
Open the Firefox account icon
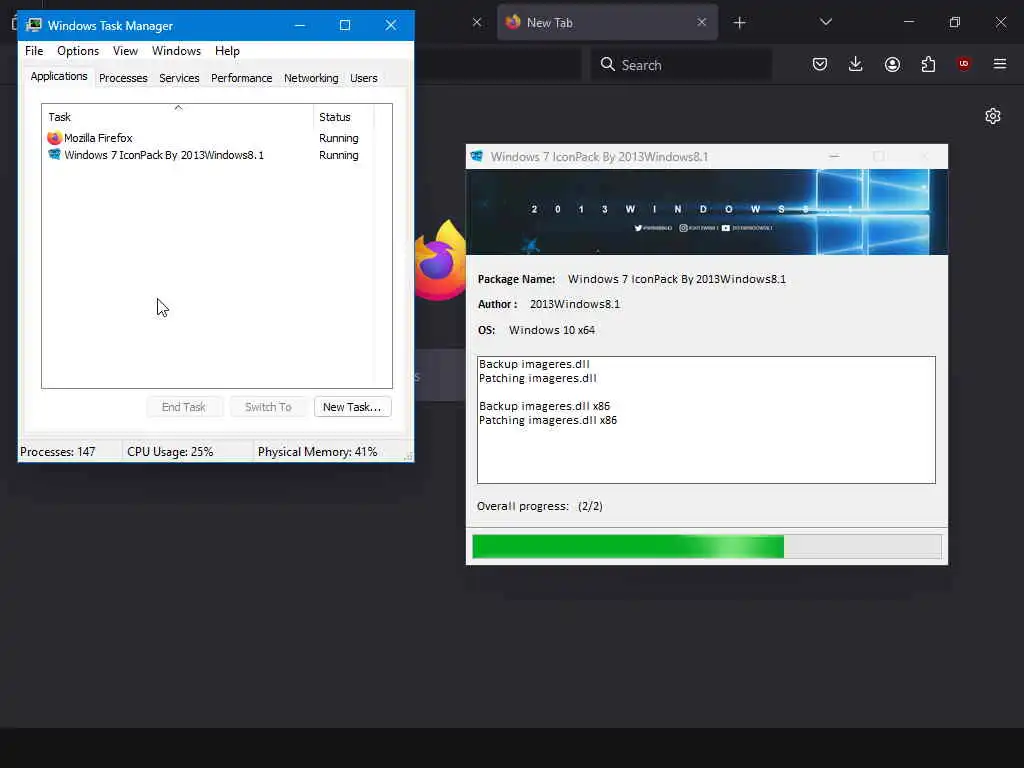(x=892, y=64)
